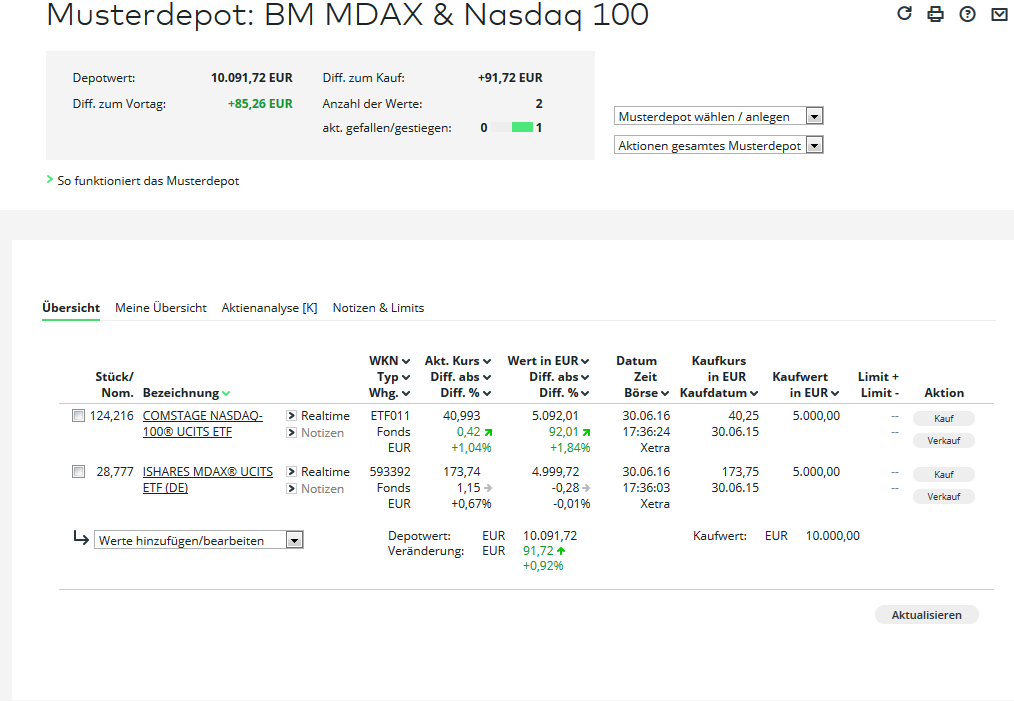Click the gefallen/gestiegen green progress bar
This screenshot has height=701, width=1014.
(x=522, y=127)
